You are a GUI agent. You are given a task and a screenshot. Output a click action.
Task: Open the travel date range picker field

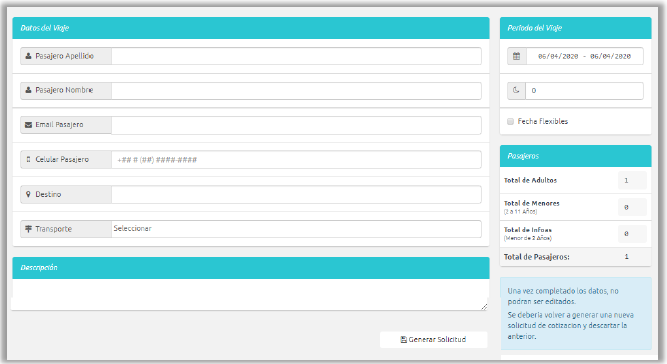584,56
